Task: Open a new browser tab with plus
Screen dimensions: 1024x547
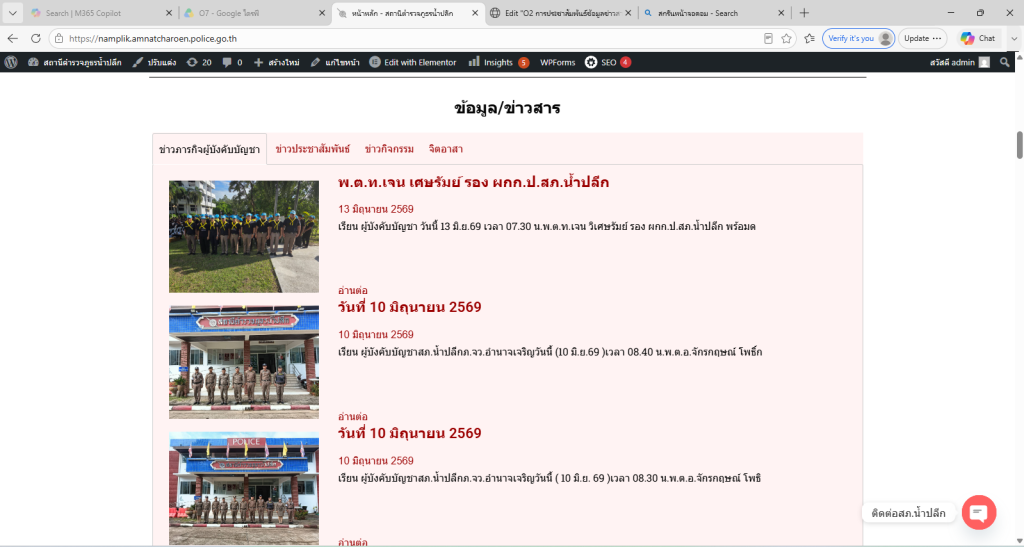Action: click(804, 13)
